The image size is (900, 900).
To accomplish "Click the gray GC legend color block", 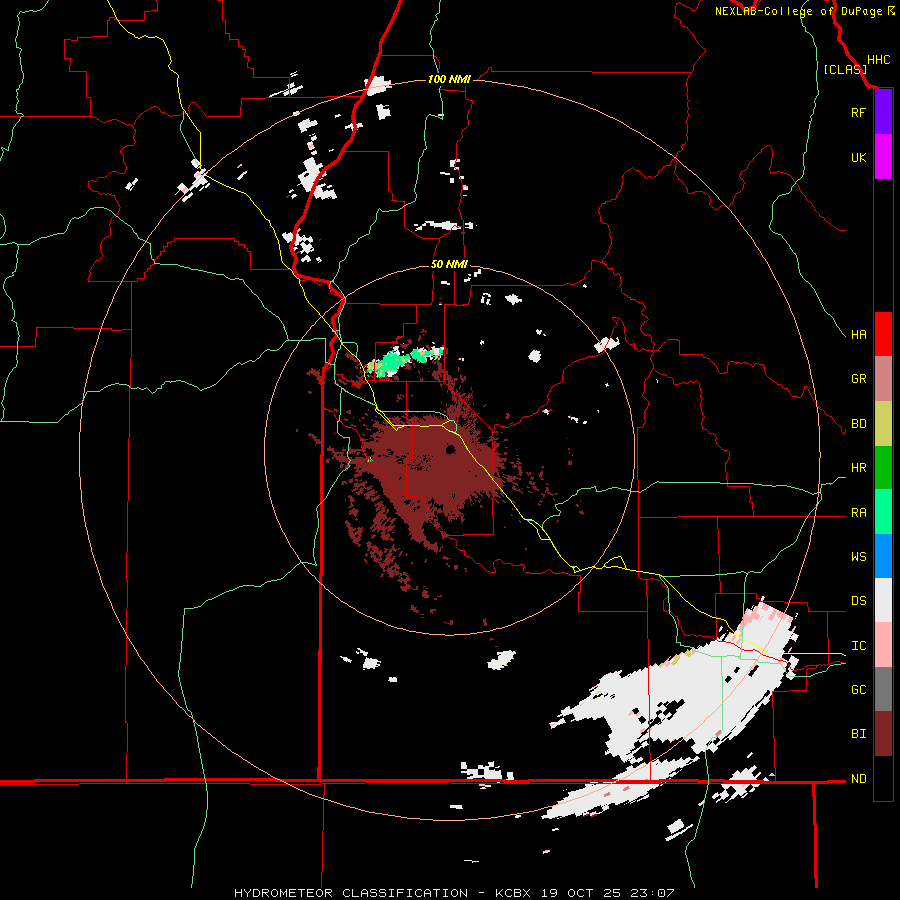I will pos(883,689).
